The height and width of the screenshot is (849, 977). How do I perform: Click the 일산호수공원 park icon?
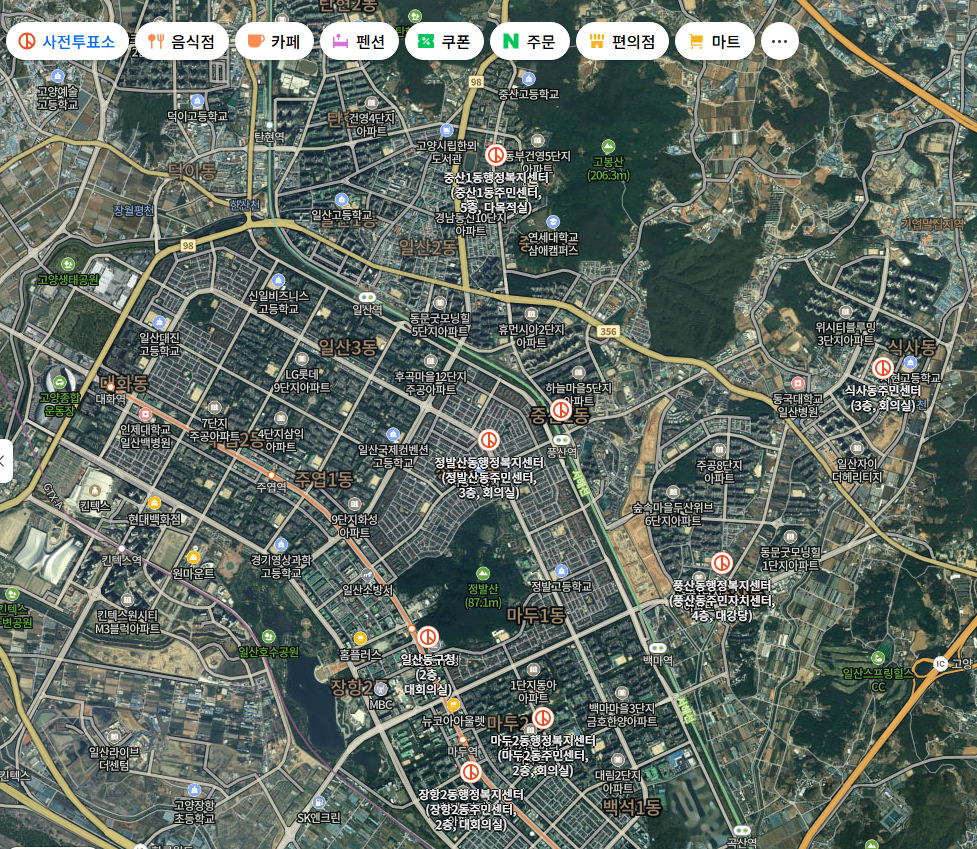(269, 636)
